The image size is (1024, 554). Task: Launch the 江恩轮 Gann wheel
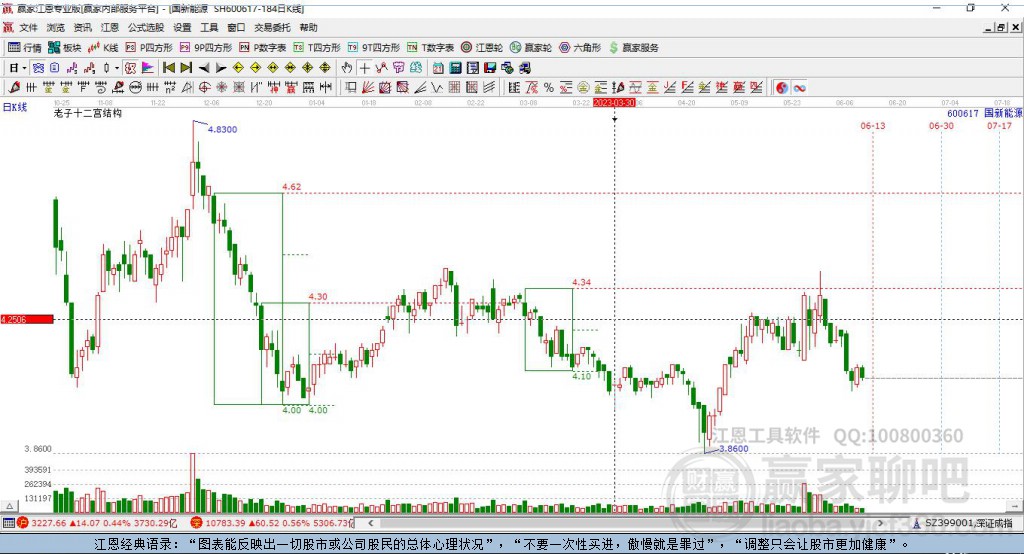click(482, 48)
